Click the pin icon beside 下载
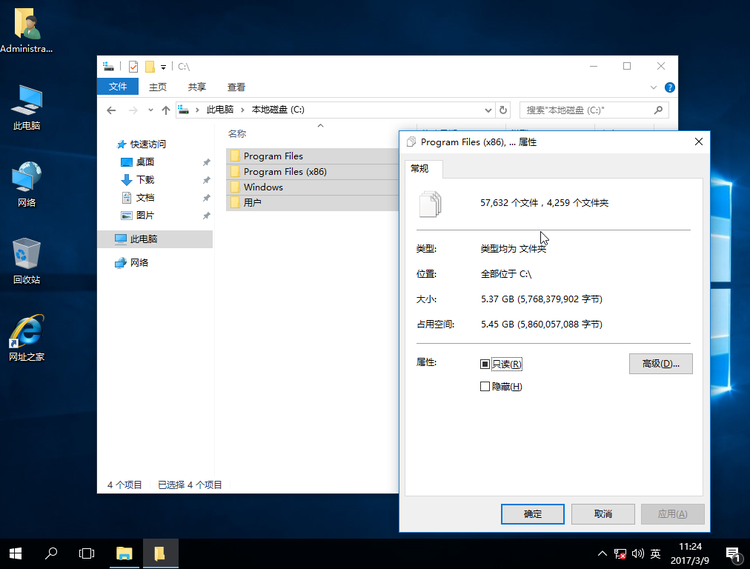Viewport: 750px width, 569px height. [206, 180]
